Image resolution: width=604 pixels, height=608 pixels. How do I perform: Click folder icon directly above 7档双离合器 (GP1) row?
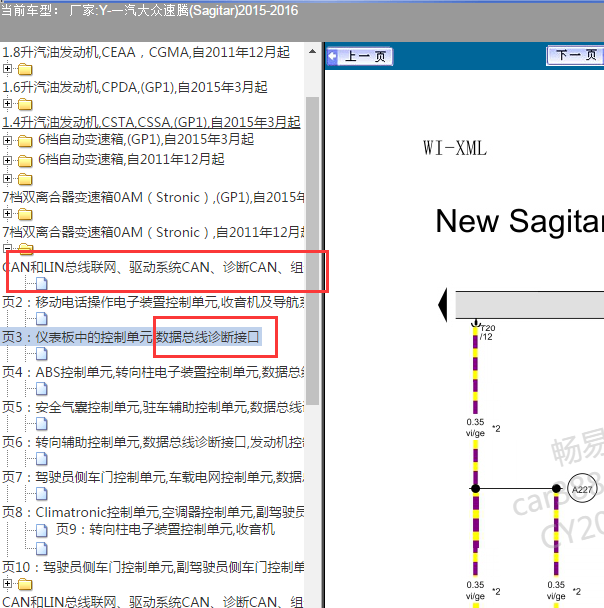(25, 179)
